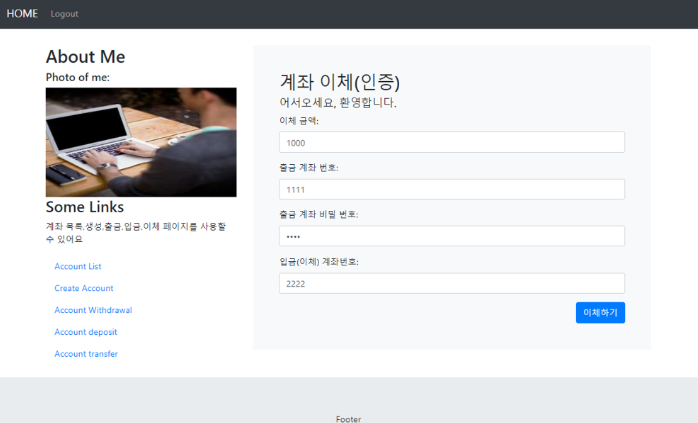The width and height of the screenshot is (698, 423).
Task: Click the Footer text
Action: tap(349, 419)
